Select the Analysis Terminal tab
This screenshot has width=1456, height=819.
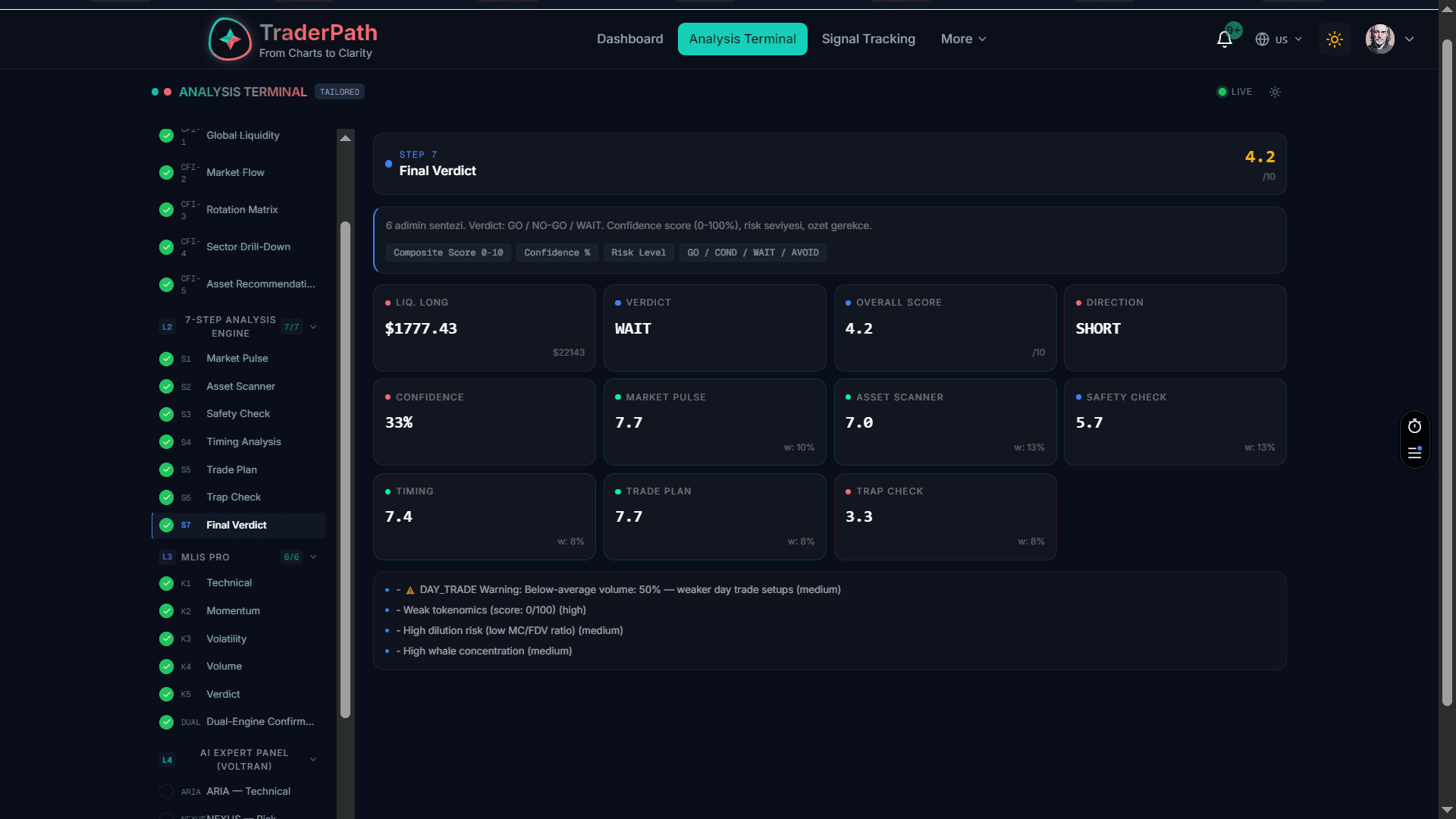tap(742, 39)
